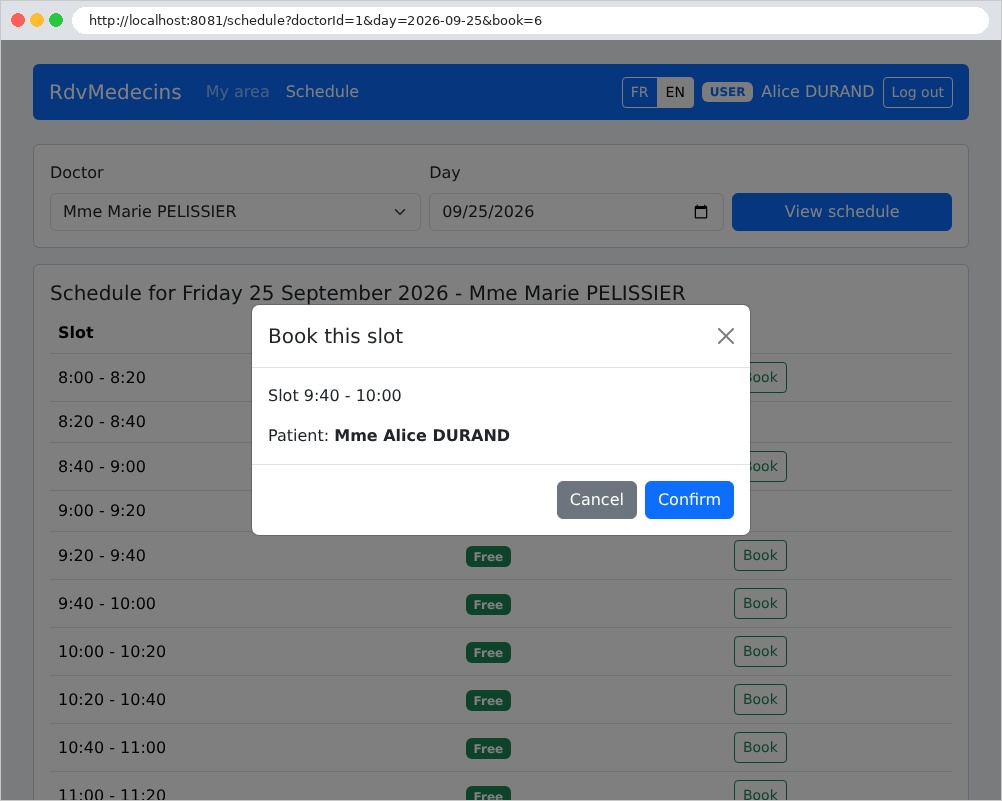Click the View schedule button
This screenshot has height=801, width=1002.
click(842, 212)
